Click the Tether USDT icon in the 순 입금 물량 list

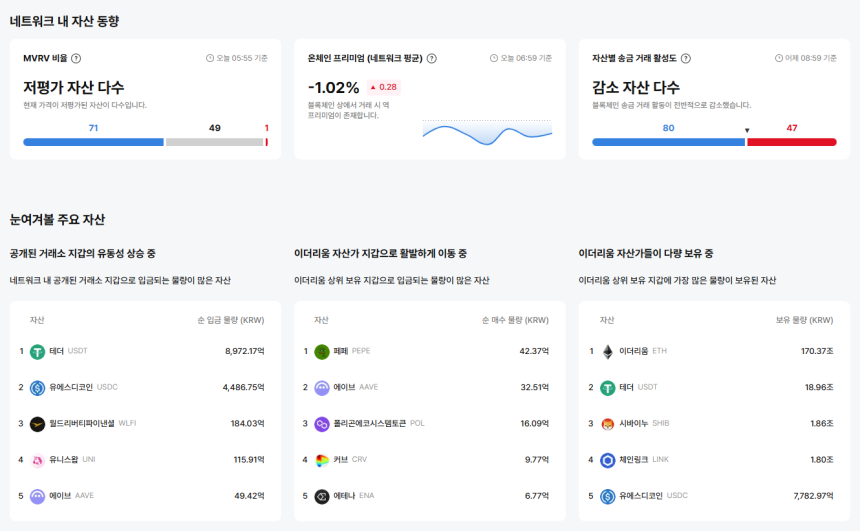click(x=37, y=352)
